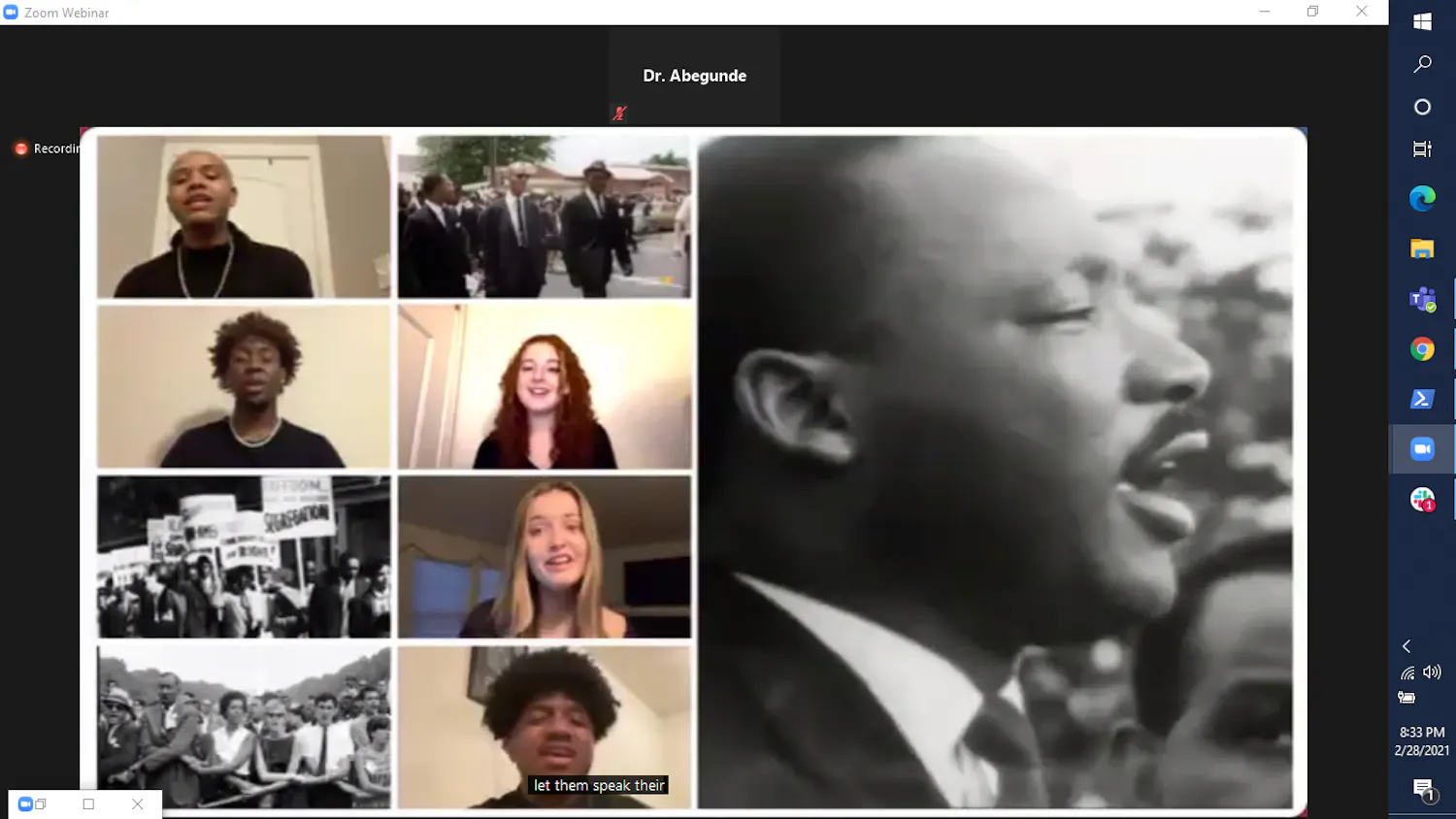Launch Microsoft Edge from the taskbar
This screenshot has width=1456, height=819.
[x=1422, y=199]
